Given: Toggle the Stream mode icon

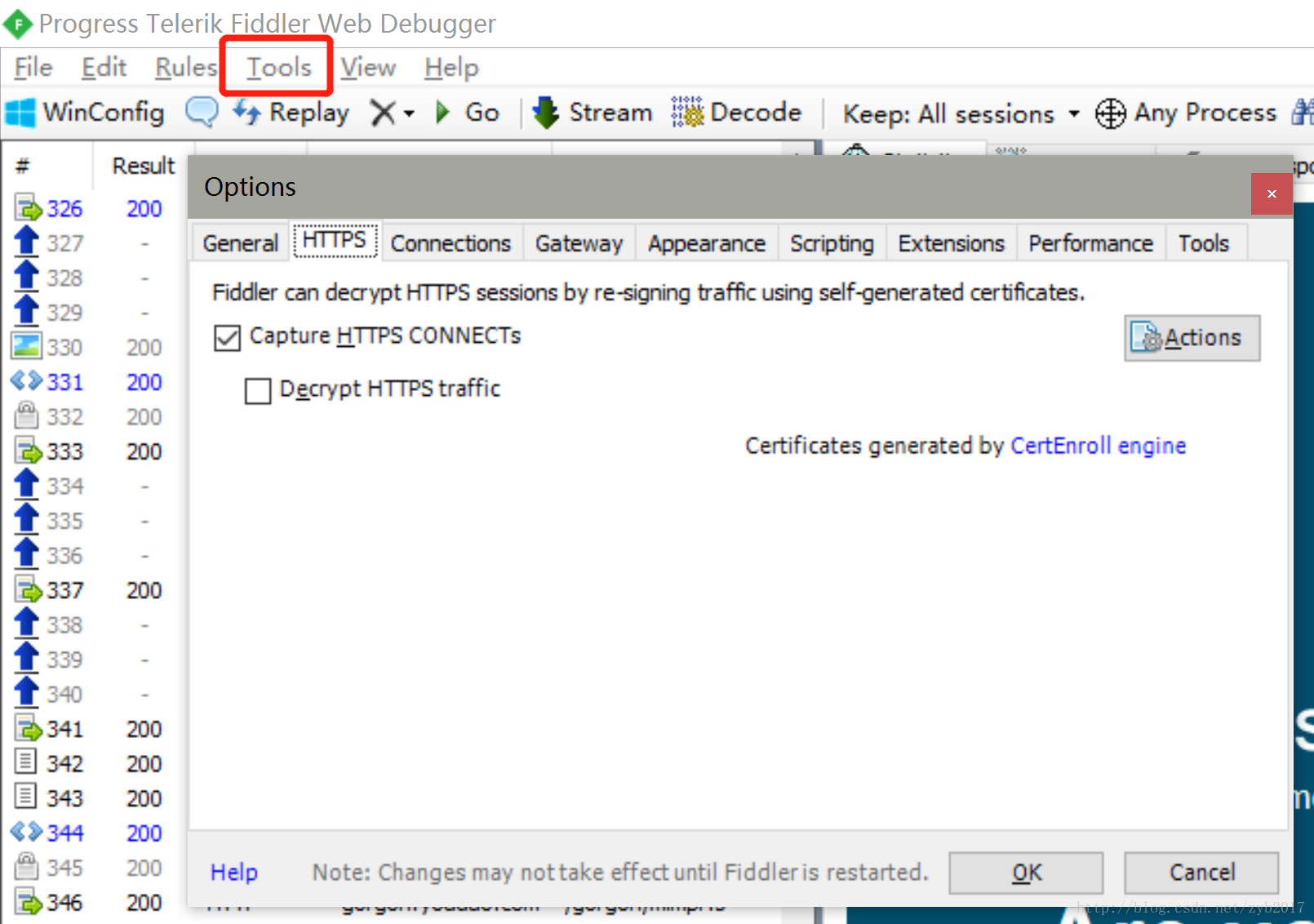Looking at the screenshot, I should [546, 112].
